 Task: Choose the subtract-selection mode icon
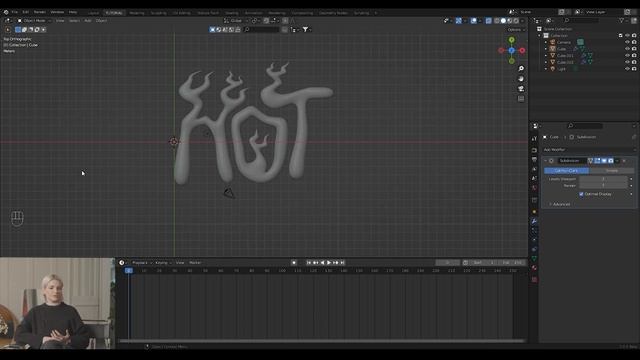(31, 29)
